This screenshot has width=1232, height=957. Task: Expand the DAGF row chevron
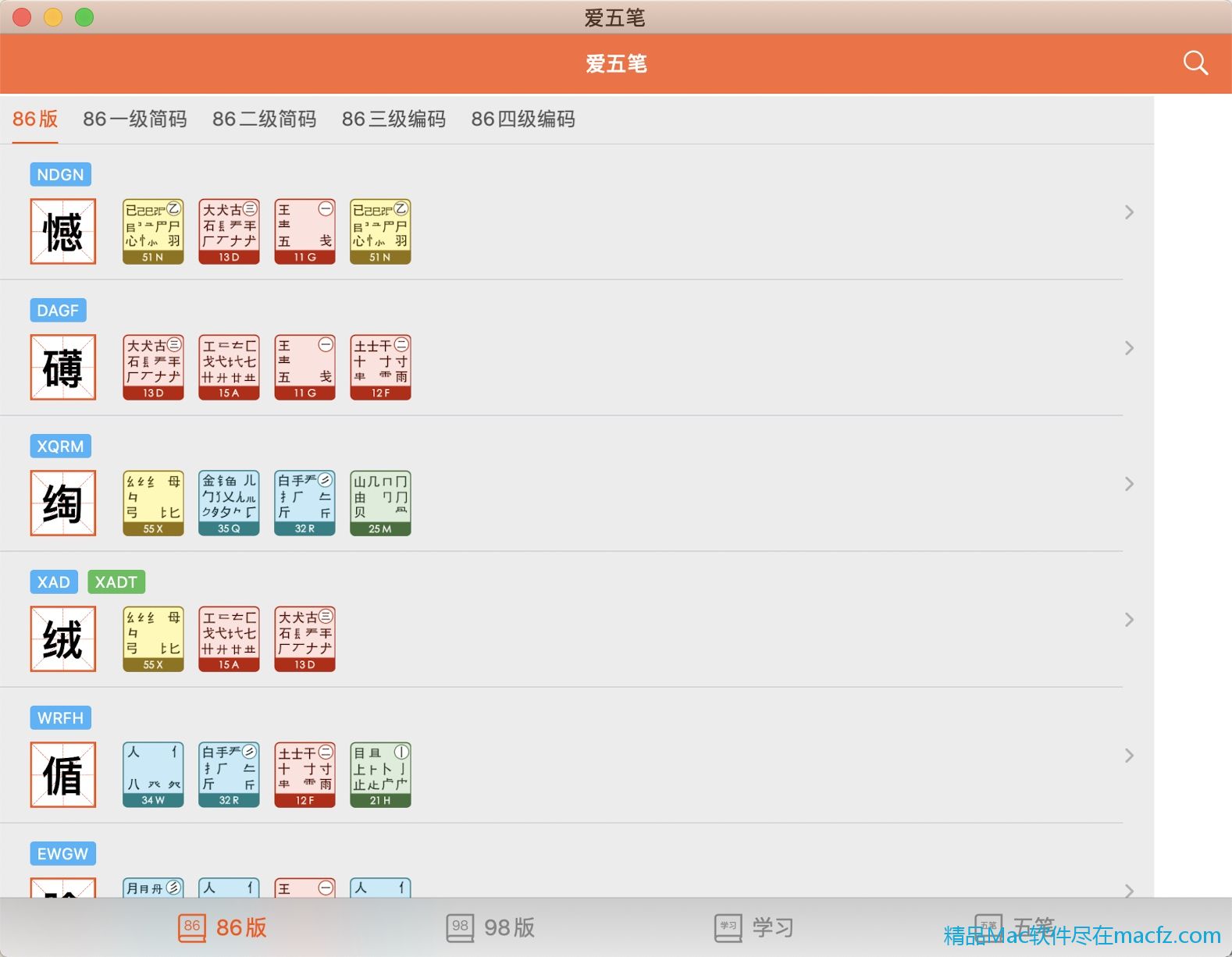pos(1129,347)
